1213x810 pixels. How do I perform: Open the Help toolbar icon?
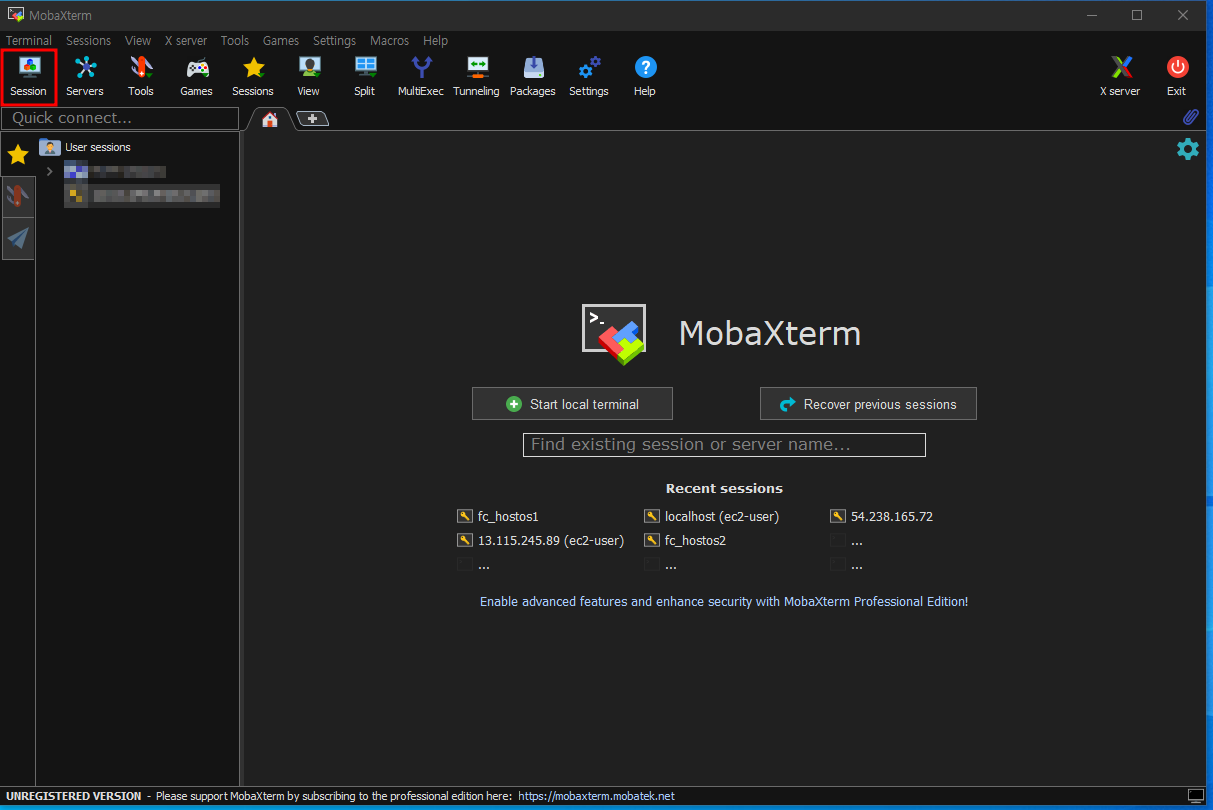(645, 77)
